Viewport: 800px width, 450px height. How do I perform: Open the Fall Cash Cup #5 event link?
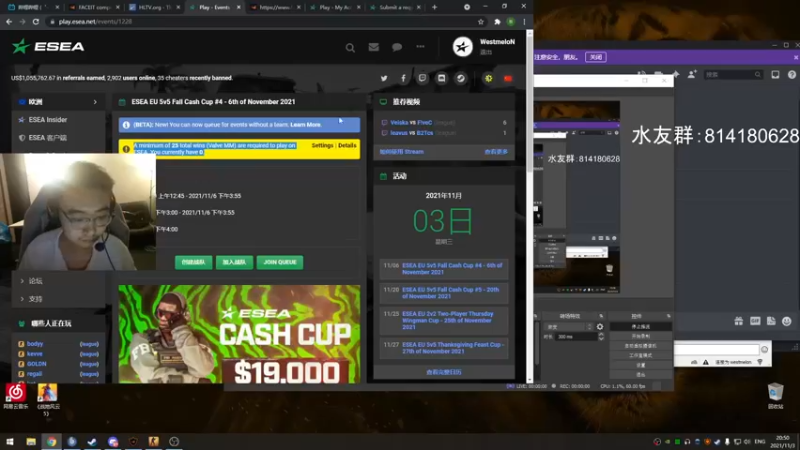click(x=451, y=293)
